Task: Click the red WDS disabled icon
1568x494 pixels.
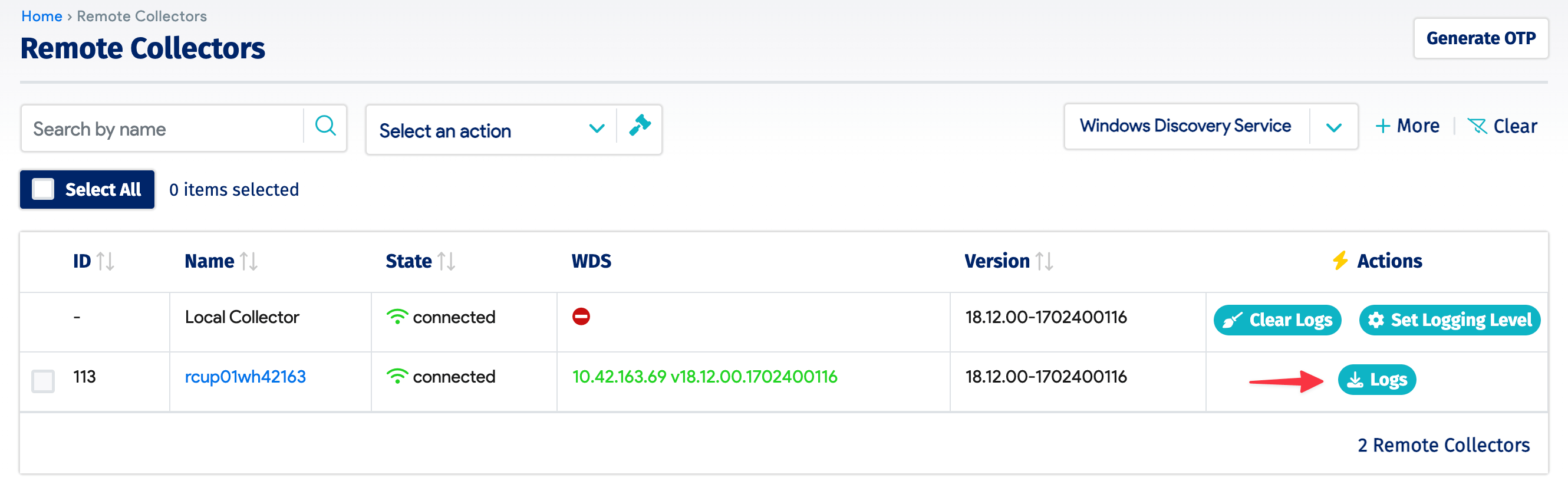Action: [581, 317]
